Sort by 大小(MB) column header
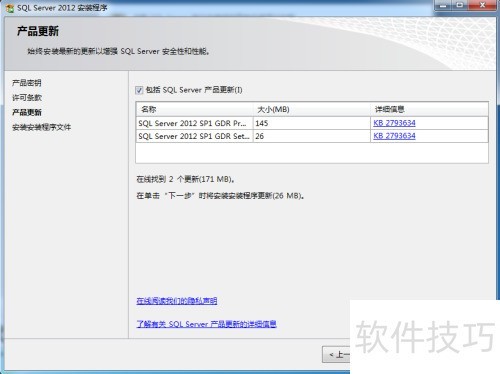The height and width of the screenshot is (374, 500). pyautogui.click(x=312, y=109)
